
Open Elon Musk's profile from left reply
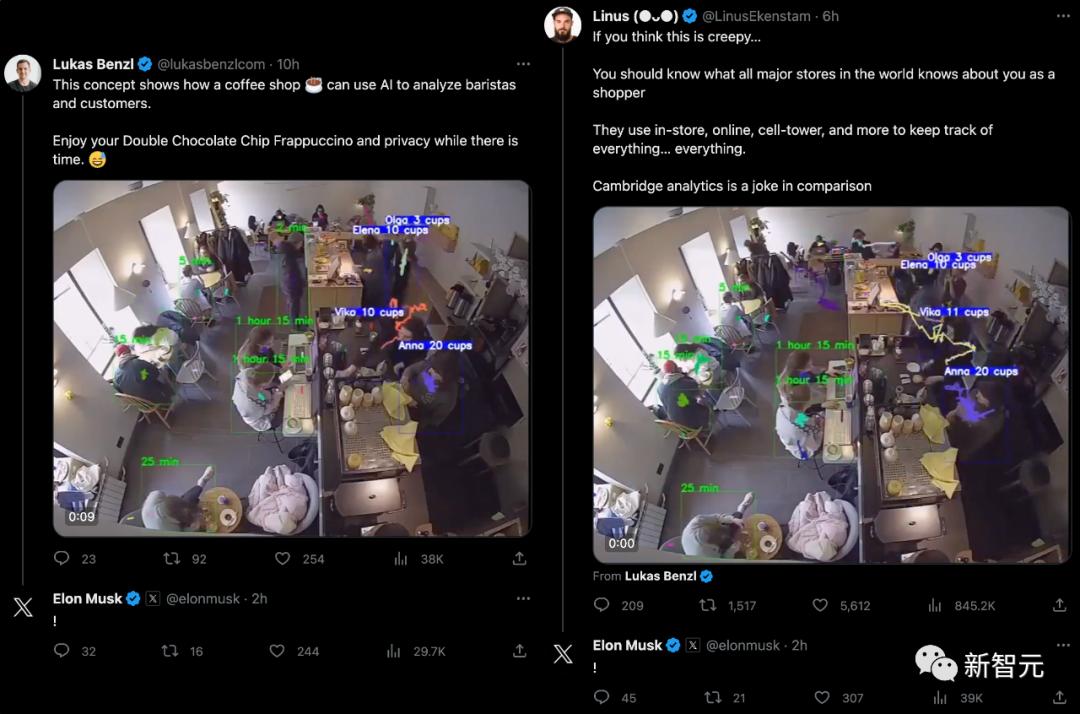(x=87, y=598)
